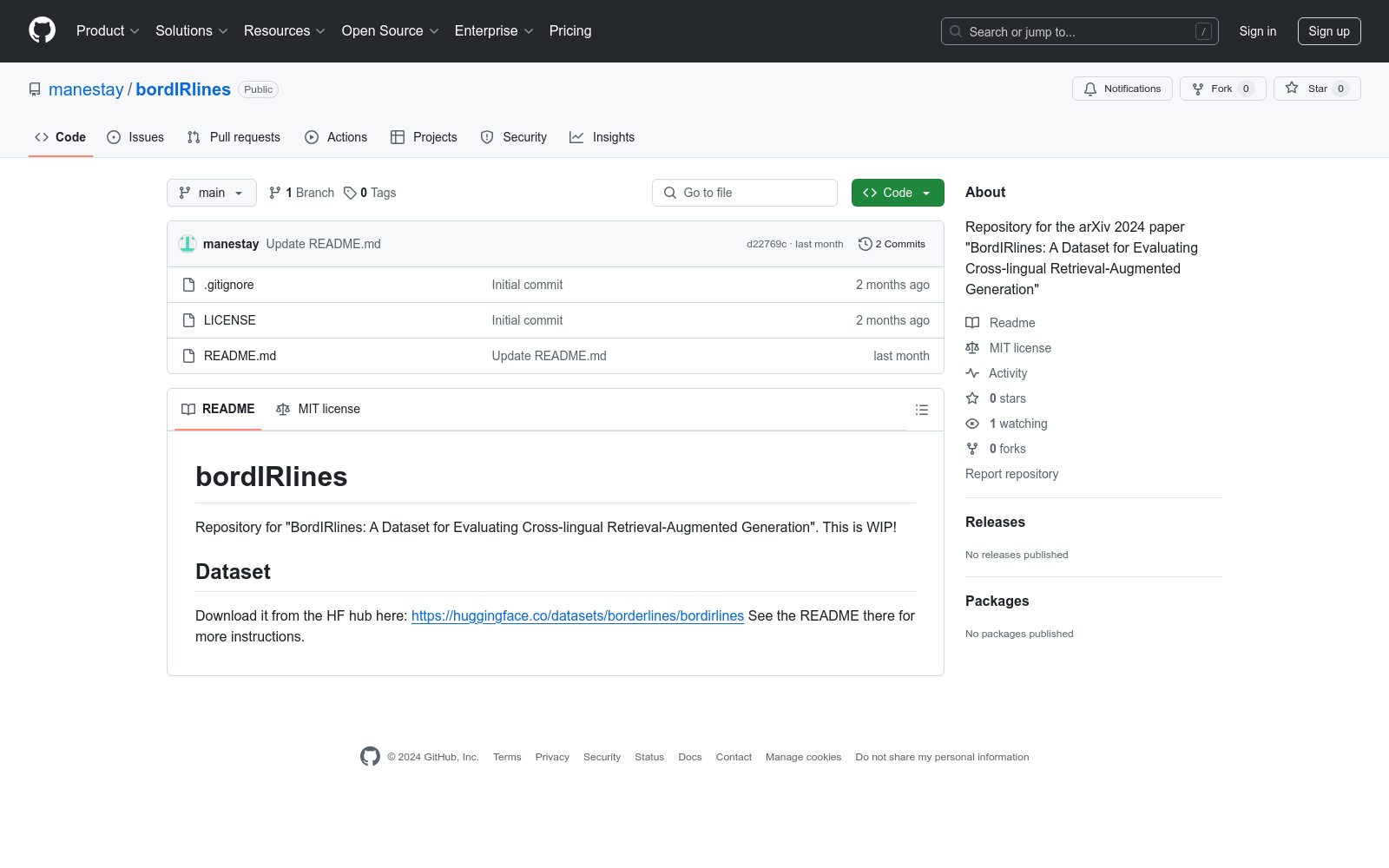
Task: Click the Sign up button
Action: (1329, 31)
